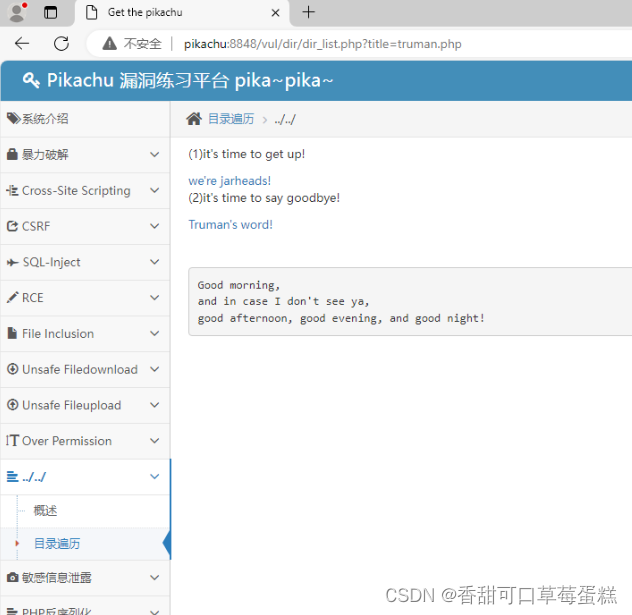The width and height of the screenshot is (632, 615).
Task: Open a new browser tab
Action: (x=308, y=12)
